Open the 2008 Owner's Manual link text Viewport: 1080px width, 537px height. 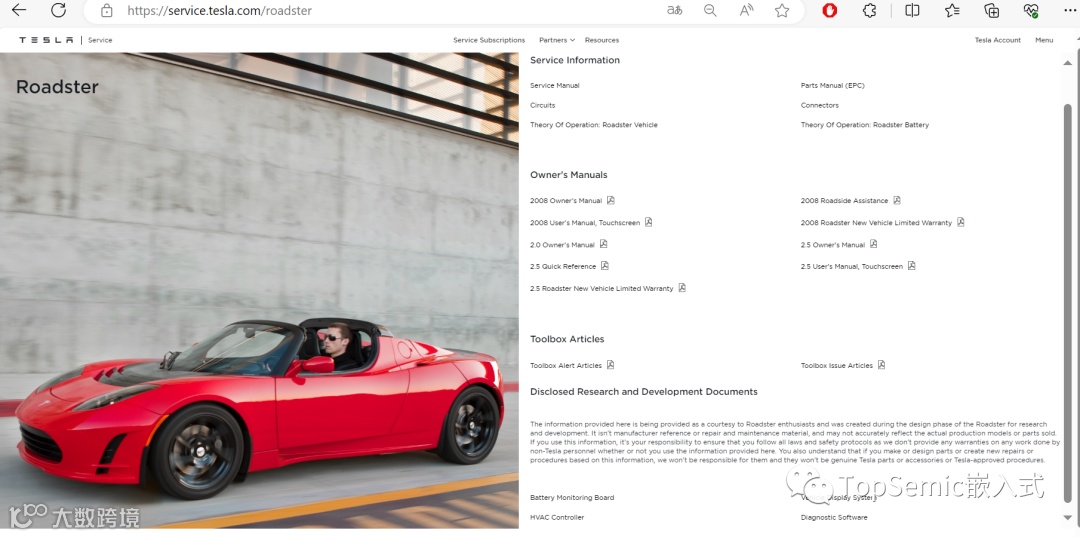[x=565, y=201]
